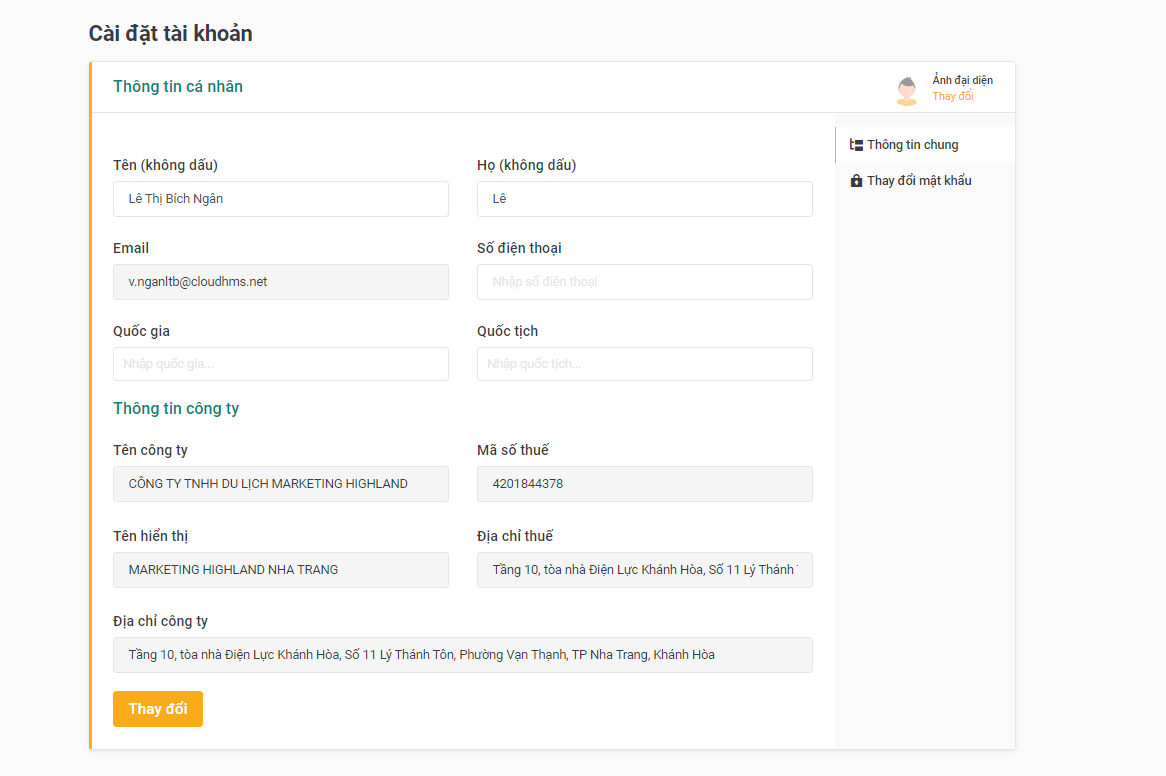The height and width of the screenshot is (776, 1166).
Task: Click the Mã số thuế field
Action: coord(645,484)
